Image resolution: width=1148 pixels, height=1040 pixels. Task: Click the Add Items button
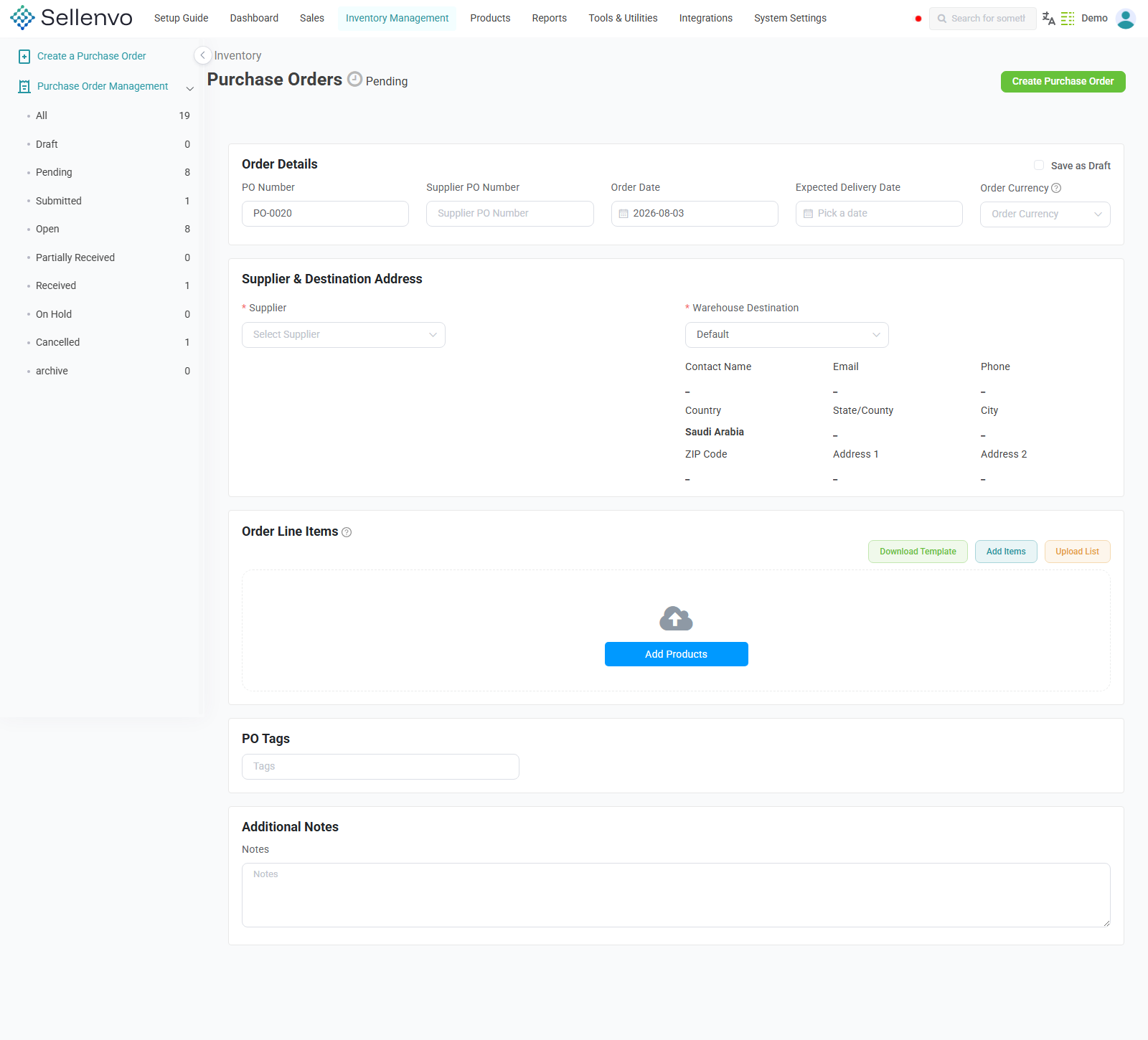pos(1006,552)
